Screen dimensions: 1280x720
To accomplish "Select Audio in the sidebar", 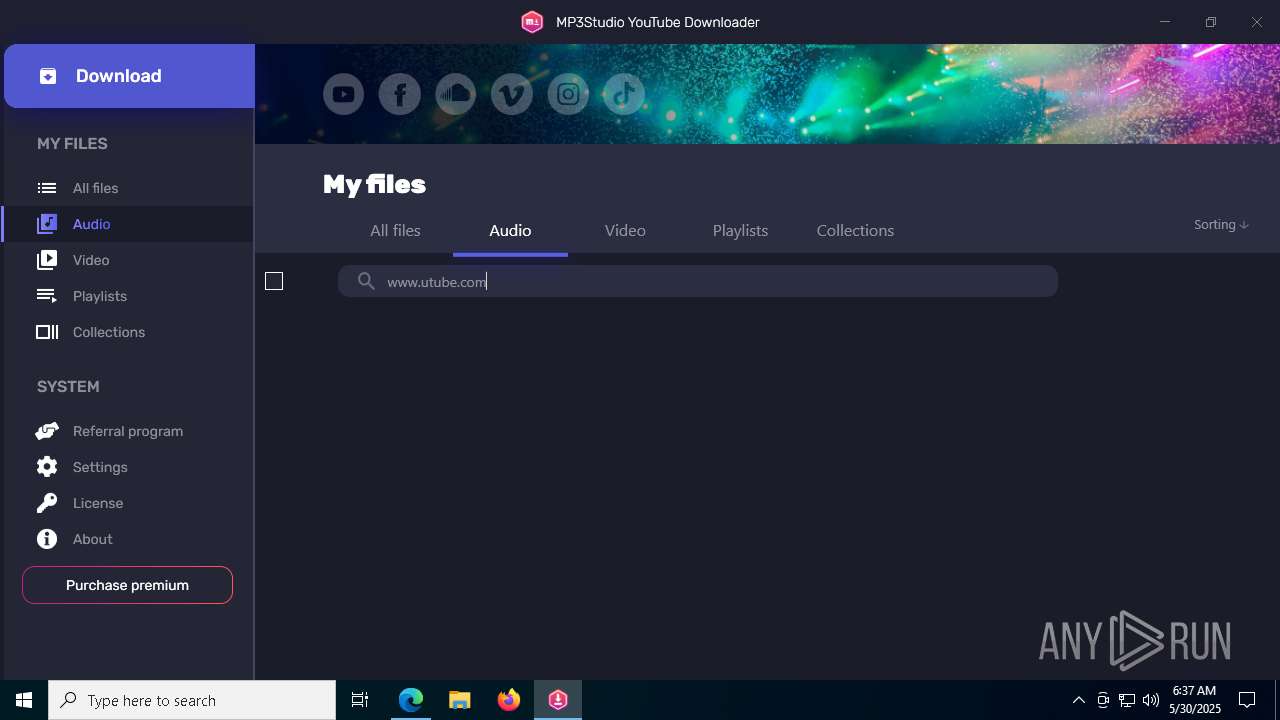I will (128, 224).
